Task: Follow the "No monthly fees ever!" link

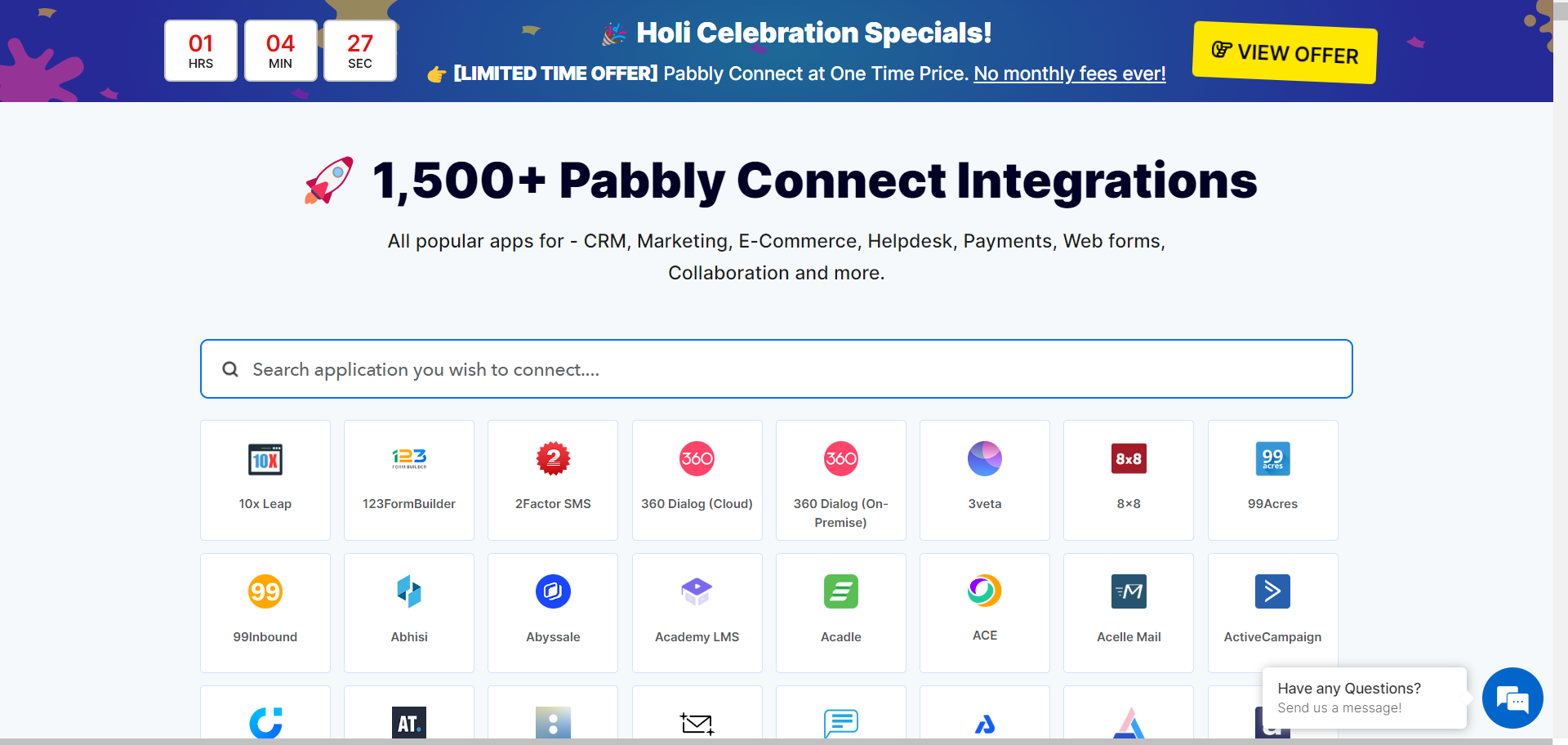Action: 1069,74
